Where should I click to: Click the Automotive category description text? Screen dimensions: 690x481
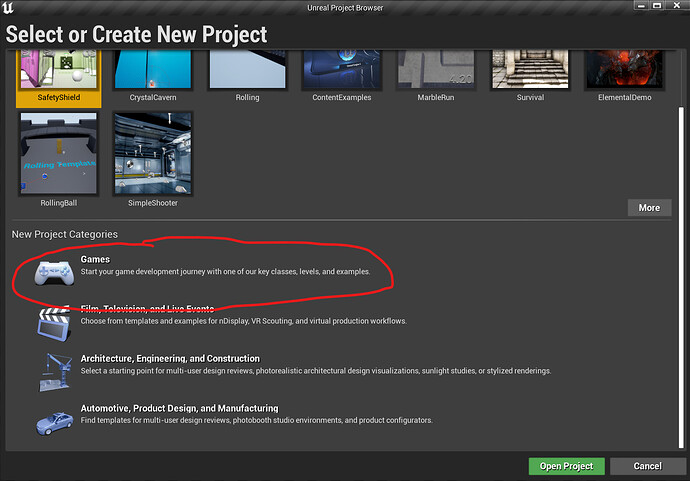pyautogui.click(x=256, y=420)
